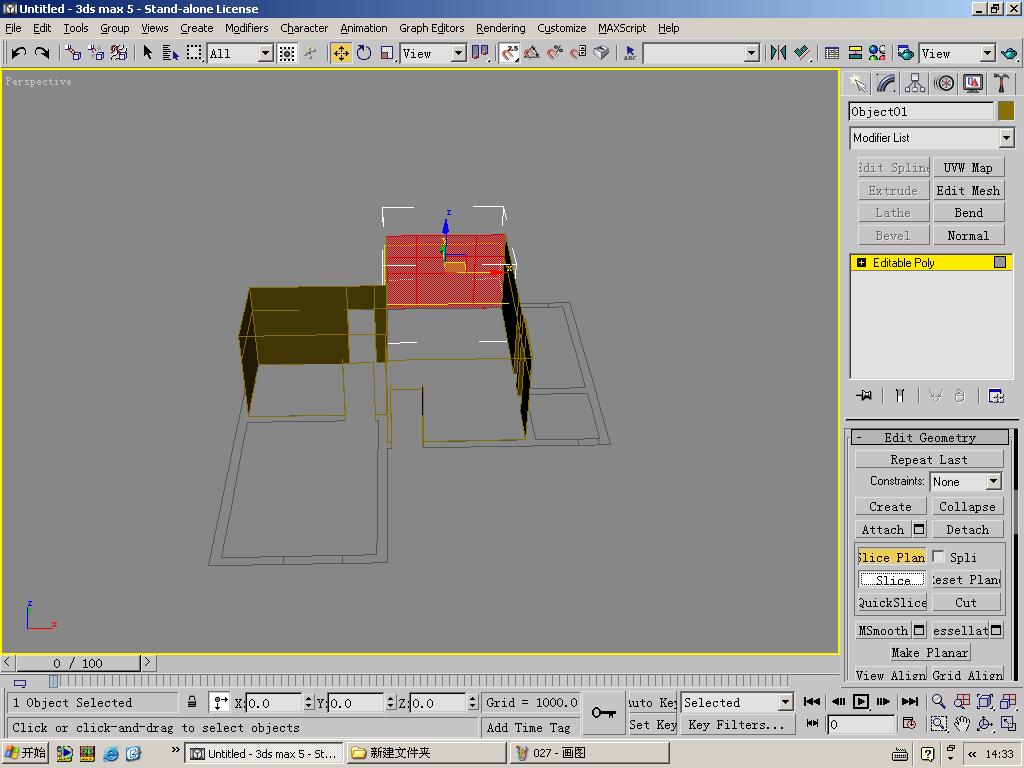Click the Render Scene teapot icon

tap(905, 53)
